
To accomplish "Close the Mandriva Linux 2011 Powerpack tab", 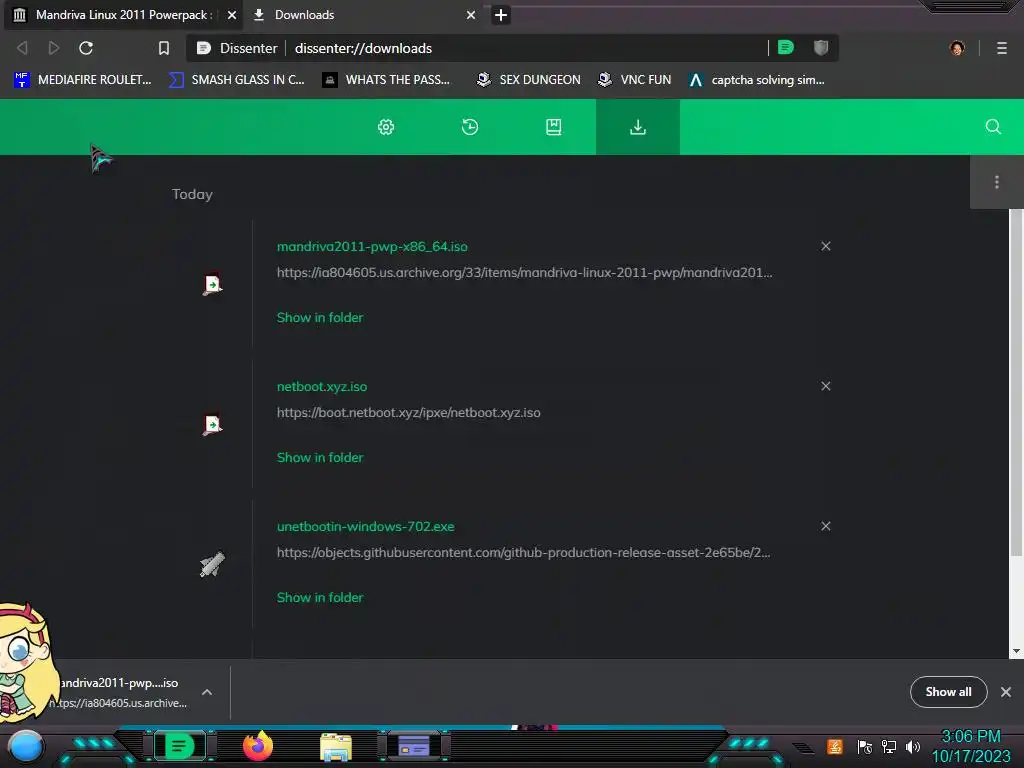I will pos(232,15).
